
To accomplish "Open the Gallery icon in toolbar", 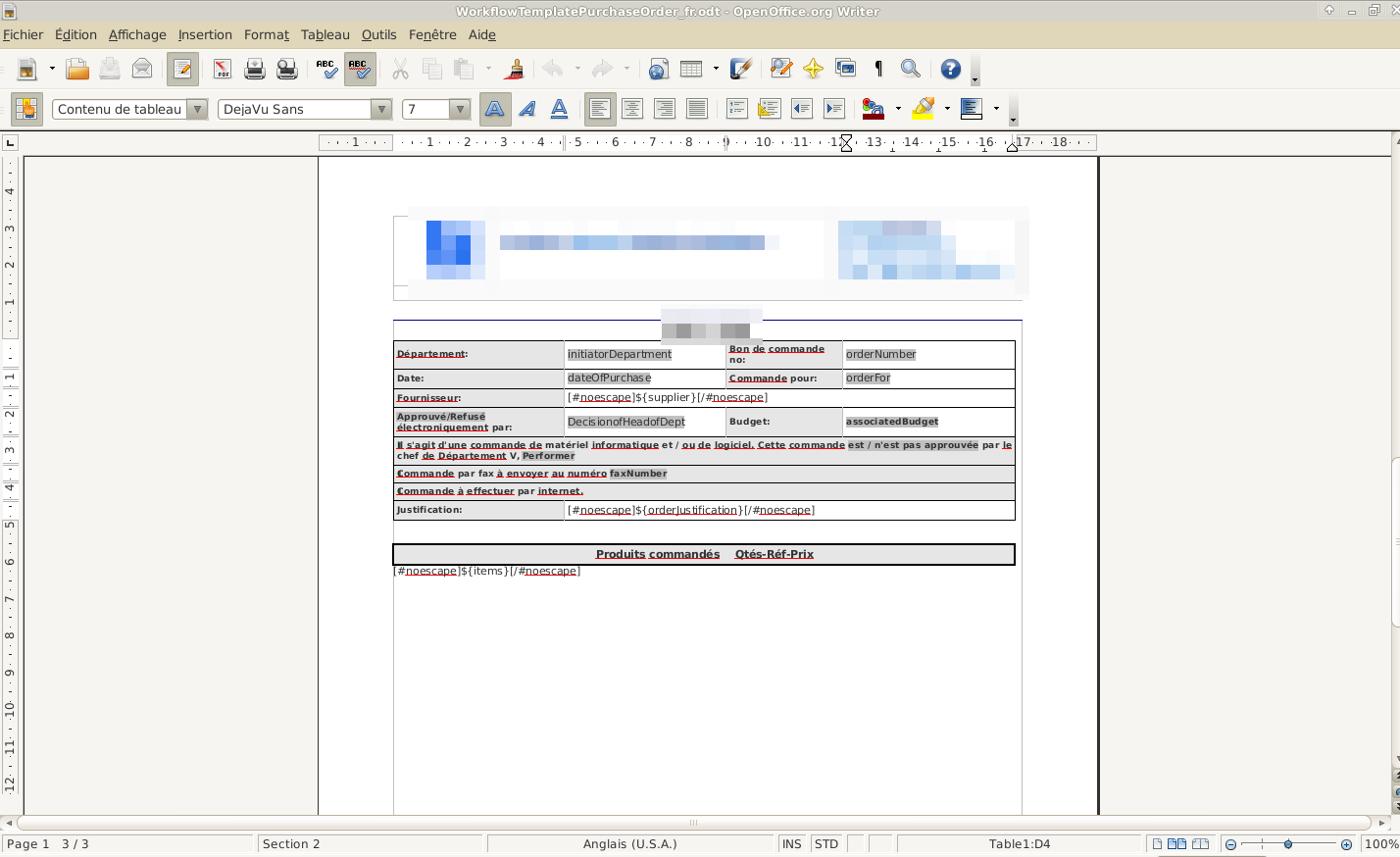I will tap(845, 69).
